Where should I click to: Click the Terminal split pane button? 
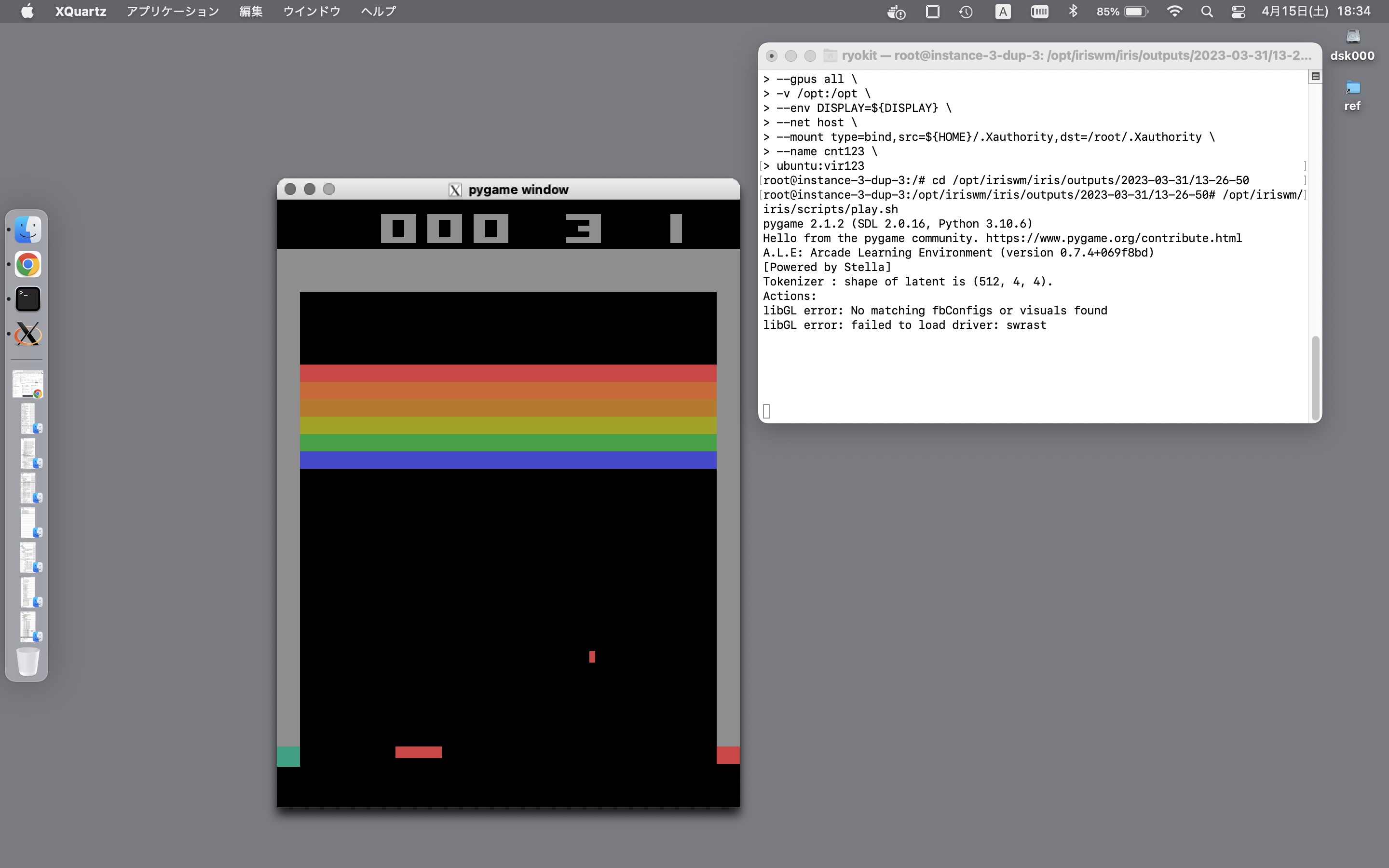[x=1315, y=76]
